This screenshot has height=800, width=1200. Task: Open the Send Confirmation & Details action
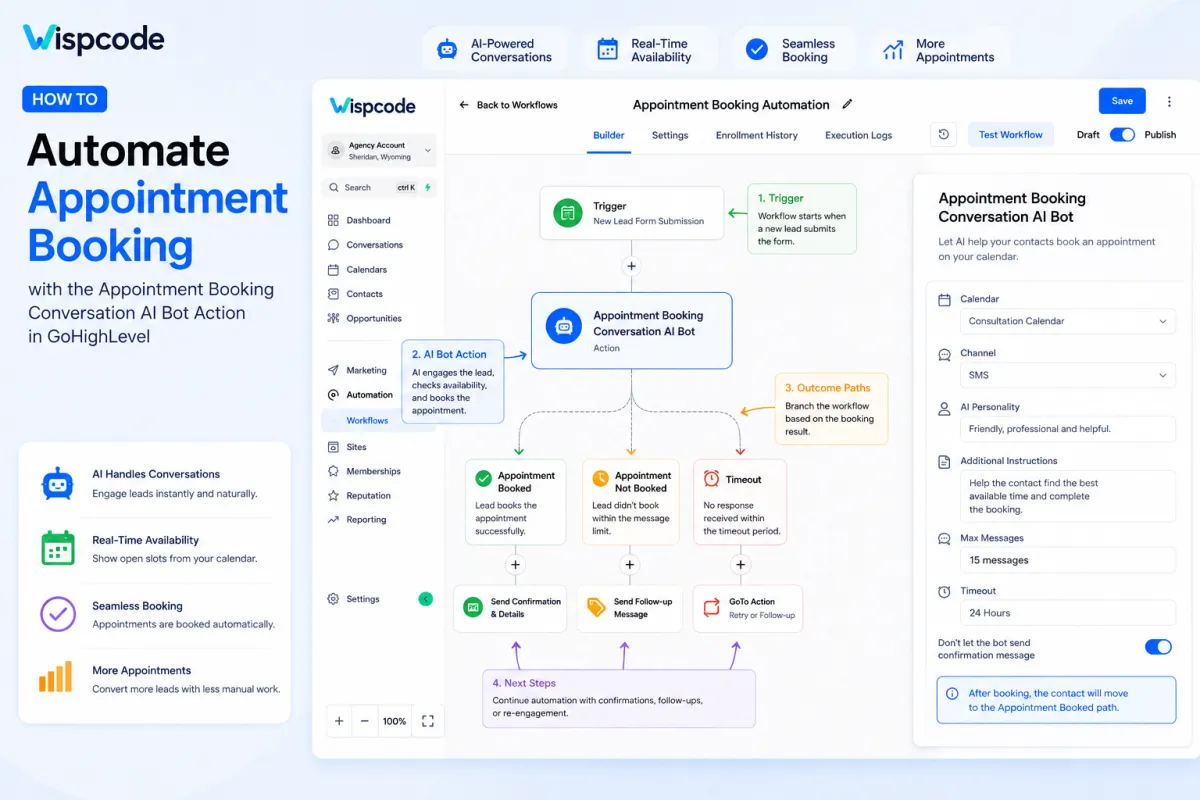pyautogui.click(x=510, y=608)
